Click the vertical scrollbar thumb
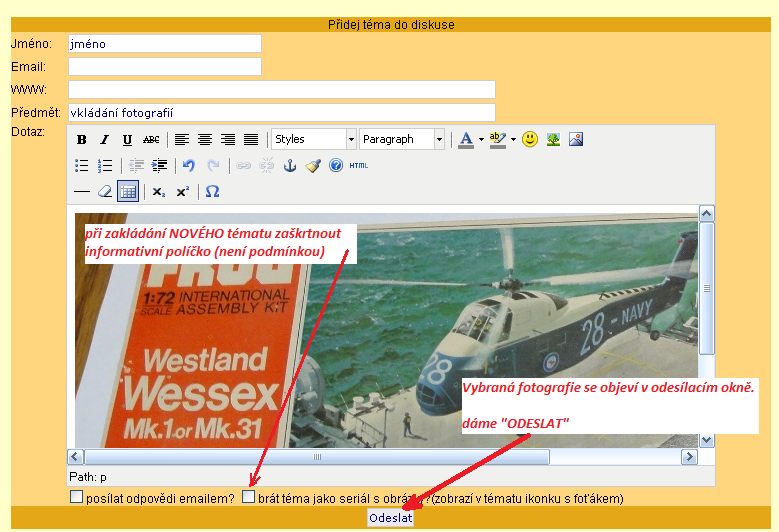779x532 pixels. click(x=706, y=288)
